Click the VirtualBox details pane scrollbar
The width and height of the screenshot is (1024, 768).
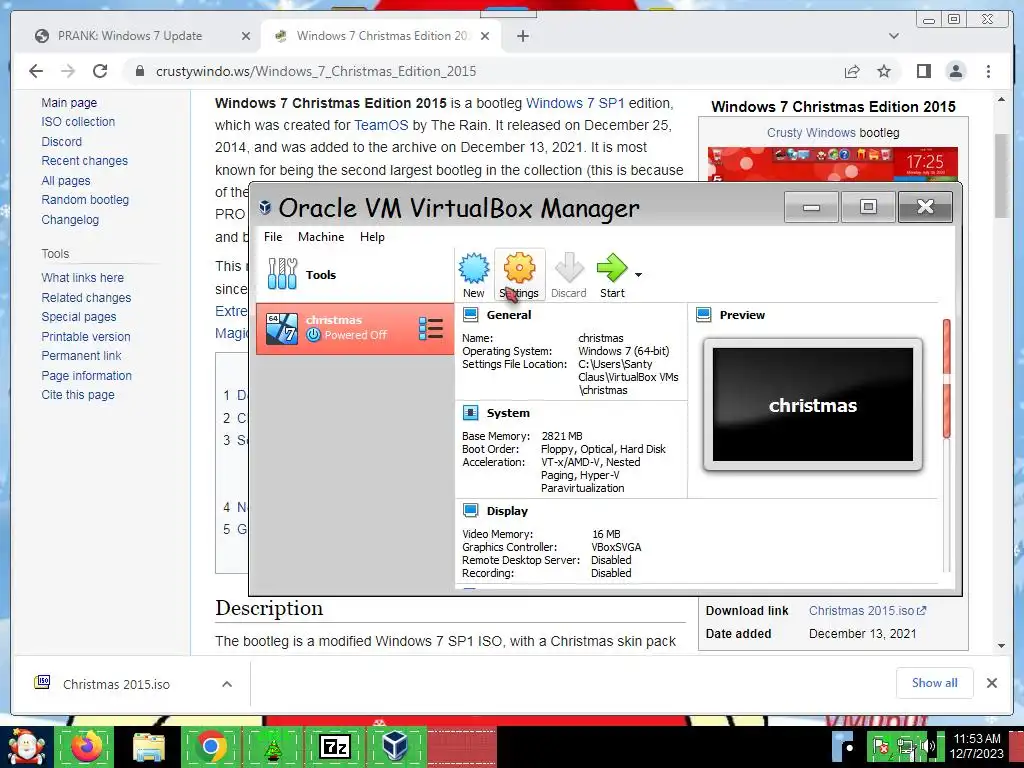pyautogui.click(x=946, y=379)
